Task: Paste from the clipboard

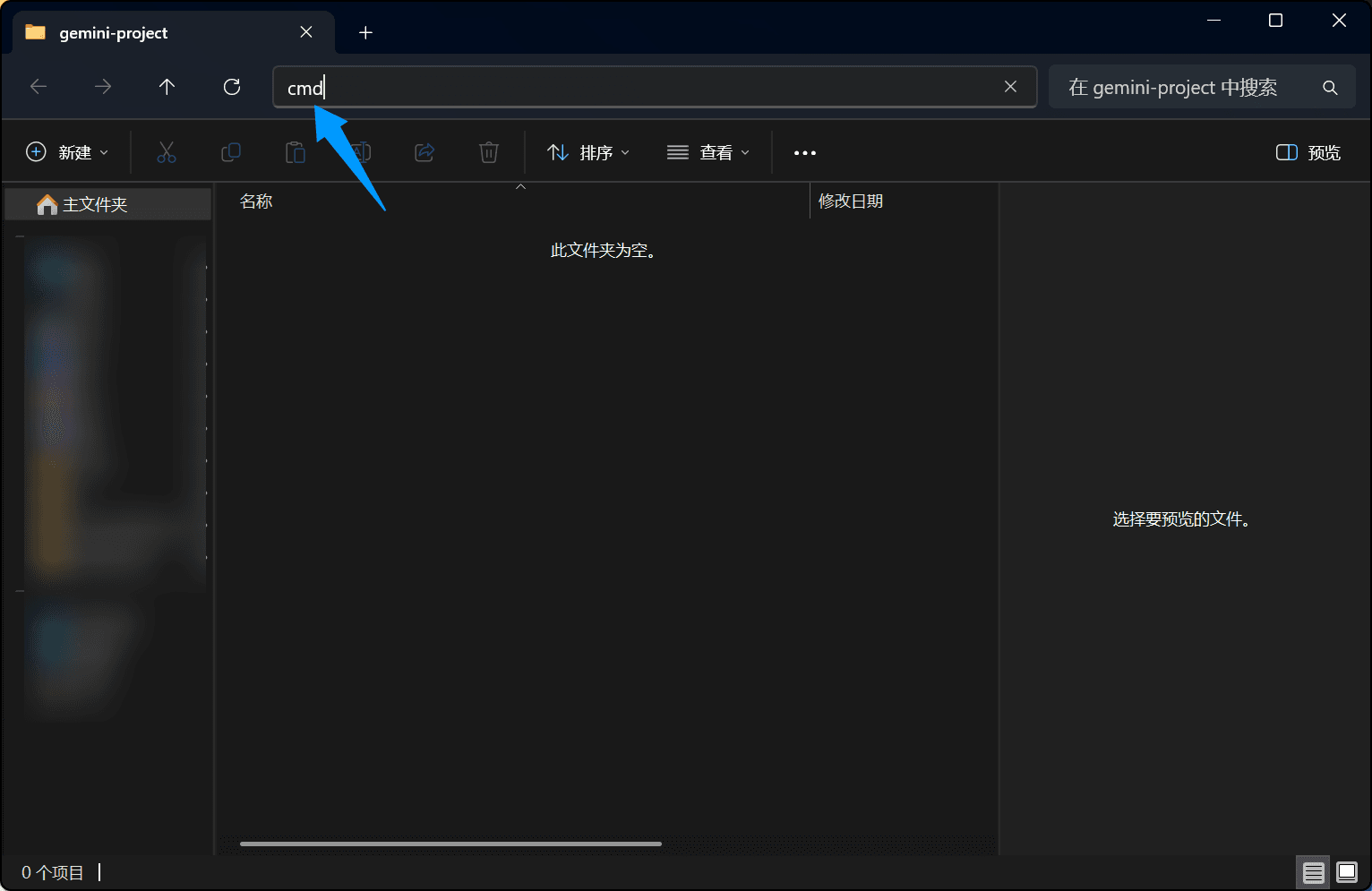Action: tap(296, 152)
